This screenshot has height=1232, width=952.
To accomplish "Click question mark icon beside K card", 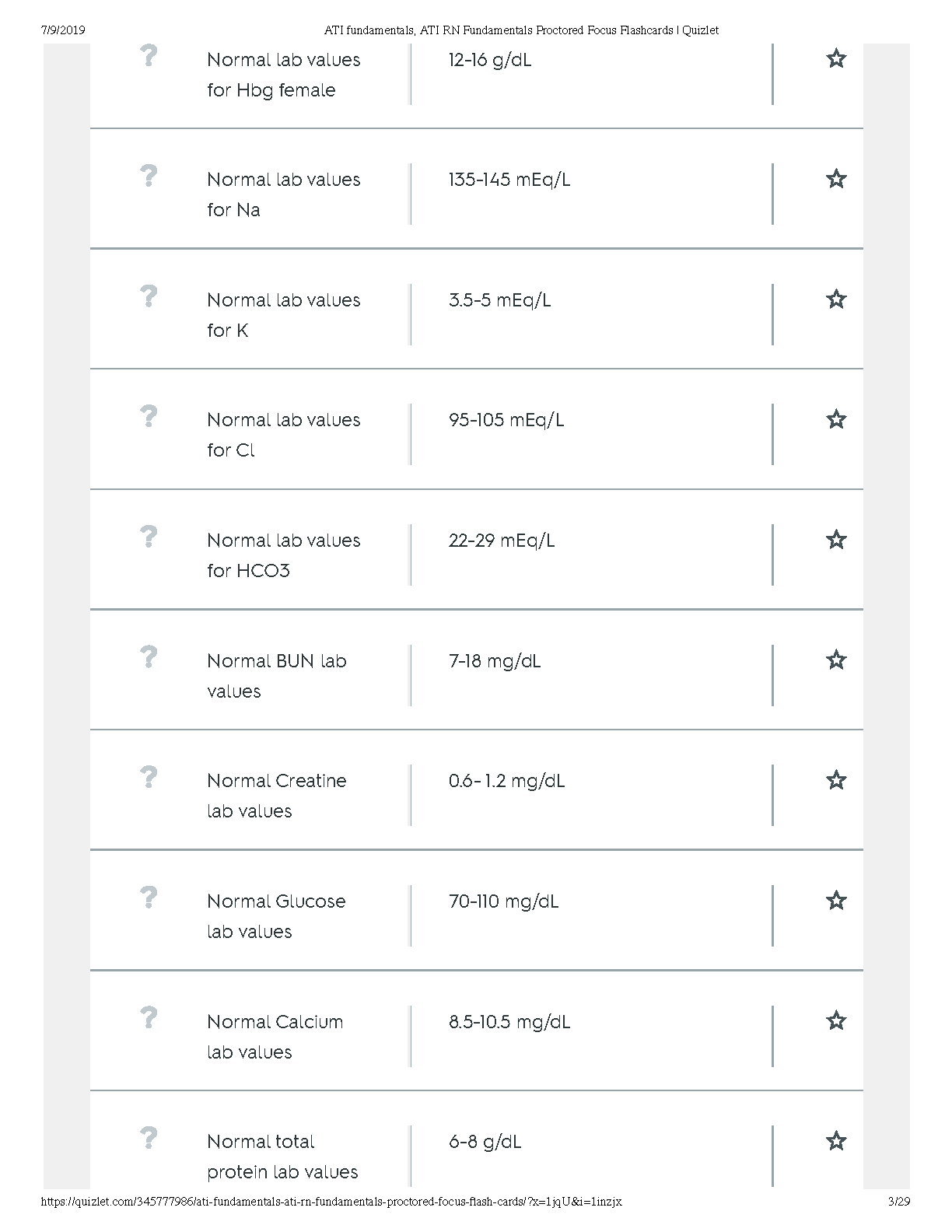I will [149, 296].
